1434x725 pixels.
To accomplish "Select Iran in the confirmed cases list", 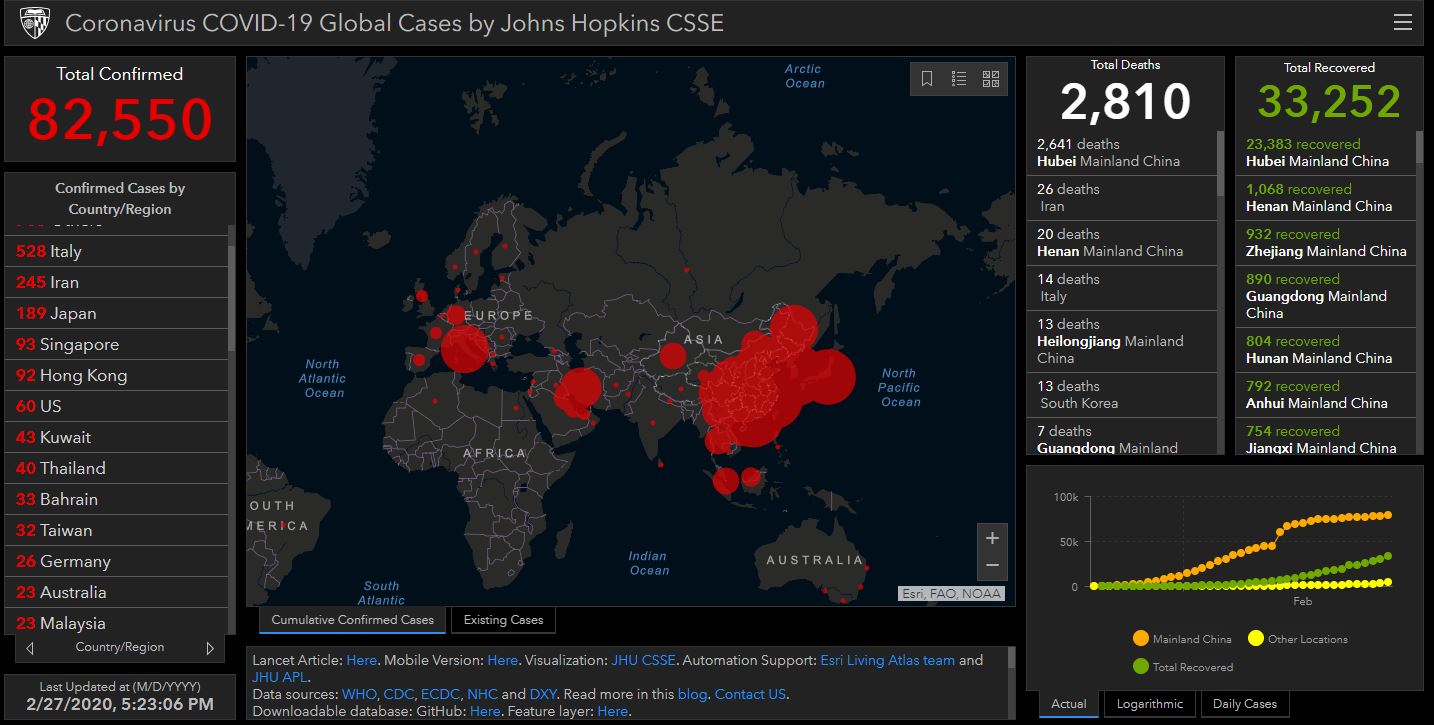I will (x=117, y=282).
